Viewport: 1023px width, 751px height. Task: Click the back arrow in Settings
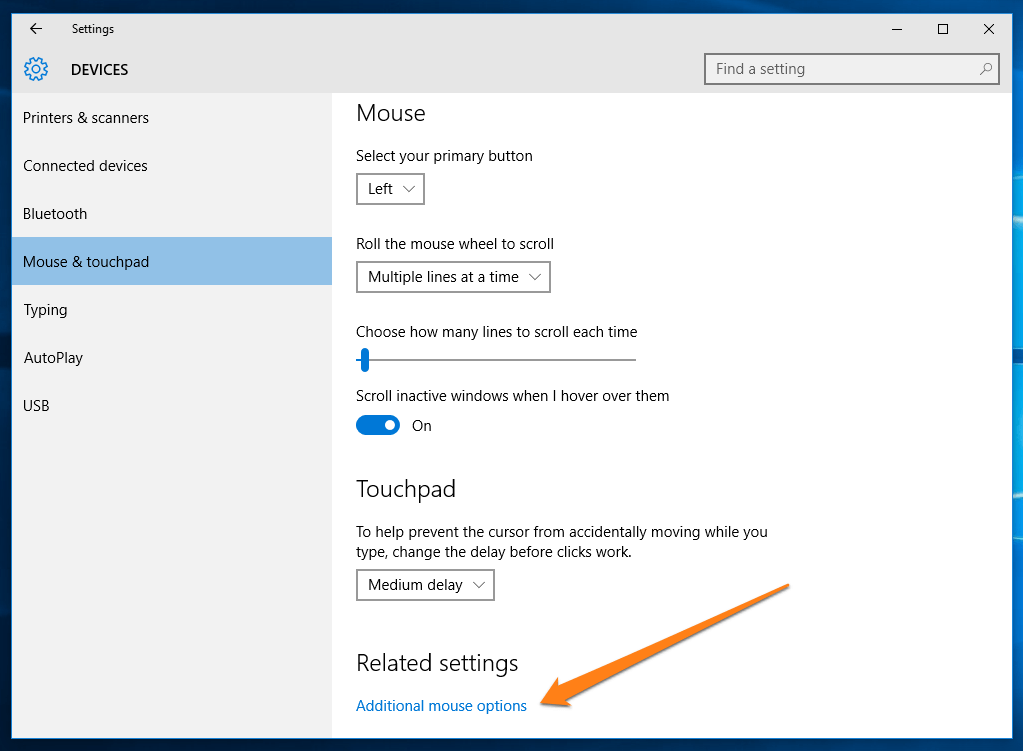[x=36, y=29]
